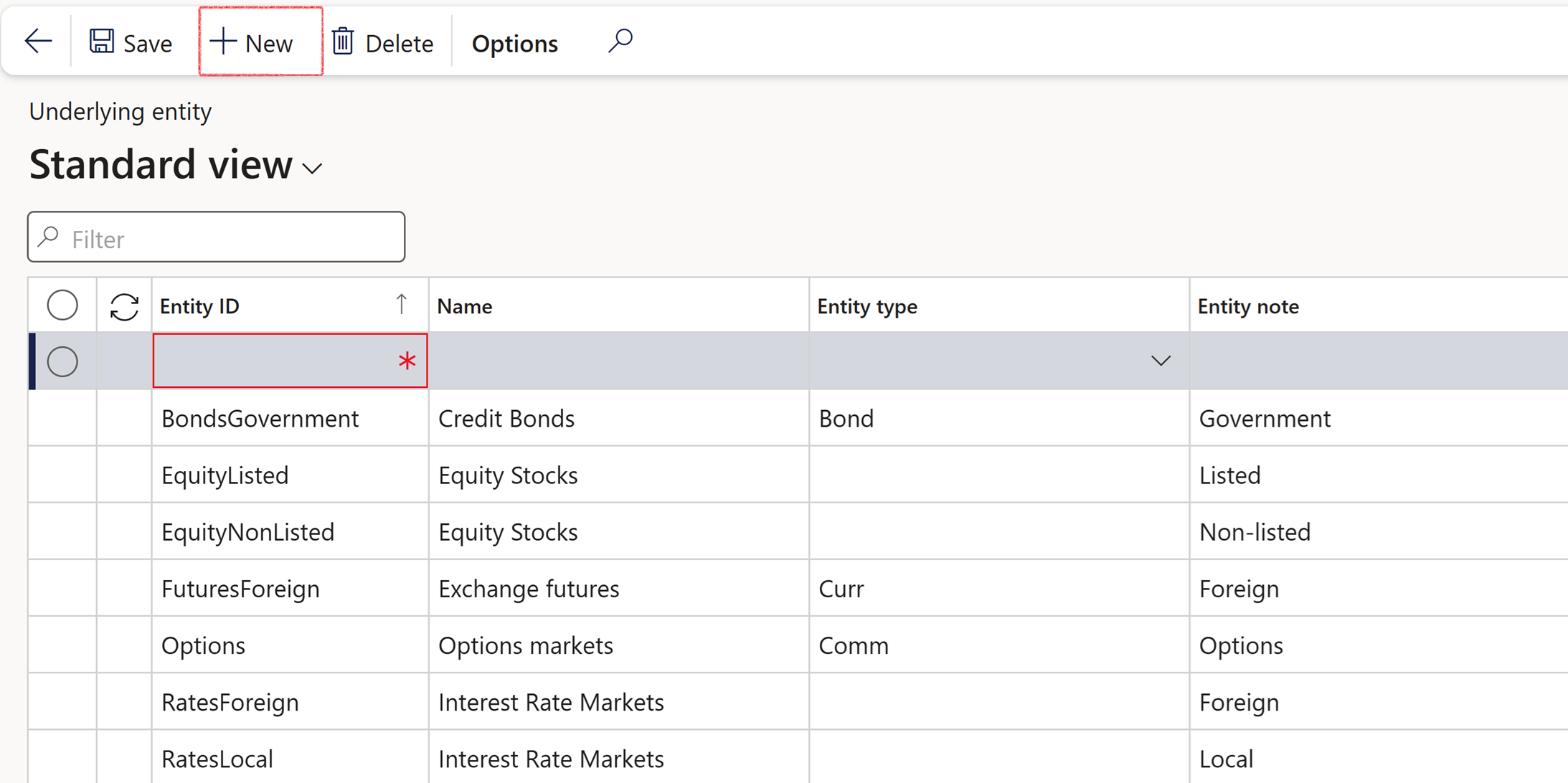Viewport: 1568px width, 783px height.
Task: Click the back arrow icon
Action: 38,42
